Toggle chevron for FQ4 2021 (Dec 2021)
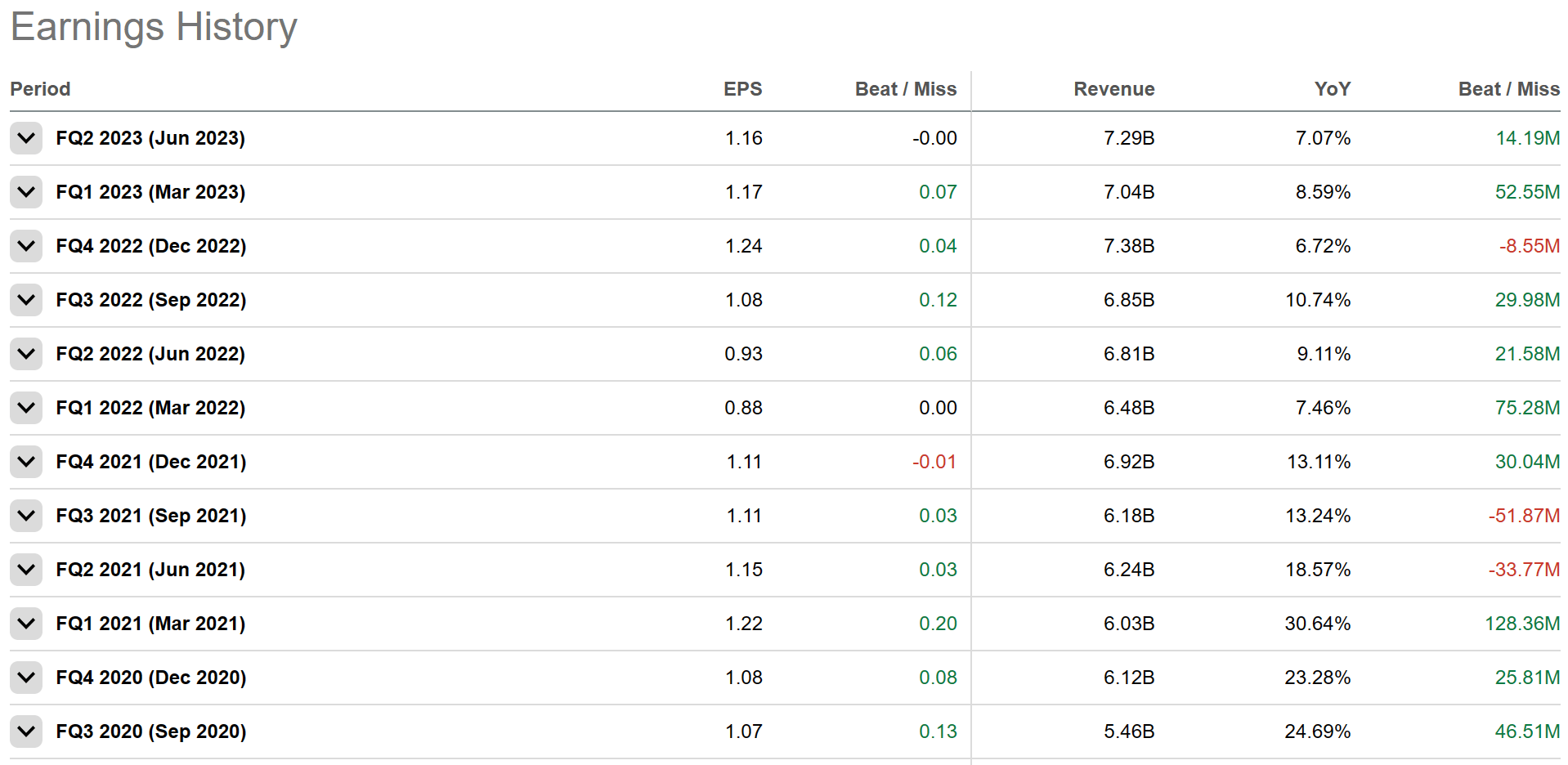 (26, 462)
